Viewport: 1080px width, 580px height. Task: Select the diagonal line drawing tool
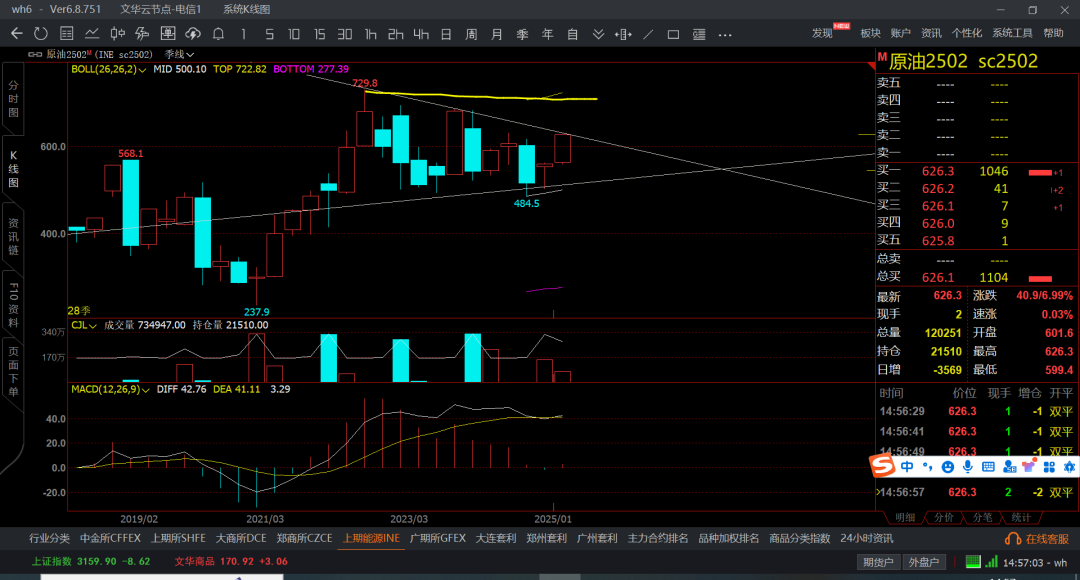pyautogui.click(x=648, y=34)
